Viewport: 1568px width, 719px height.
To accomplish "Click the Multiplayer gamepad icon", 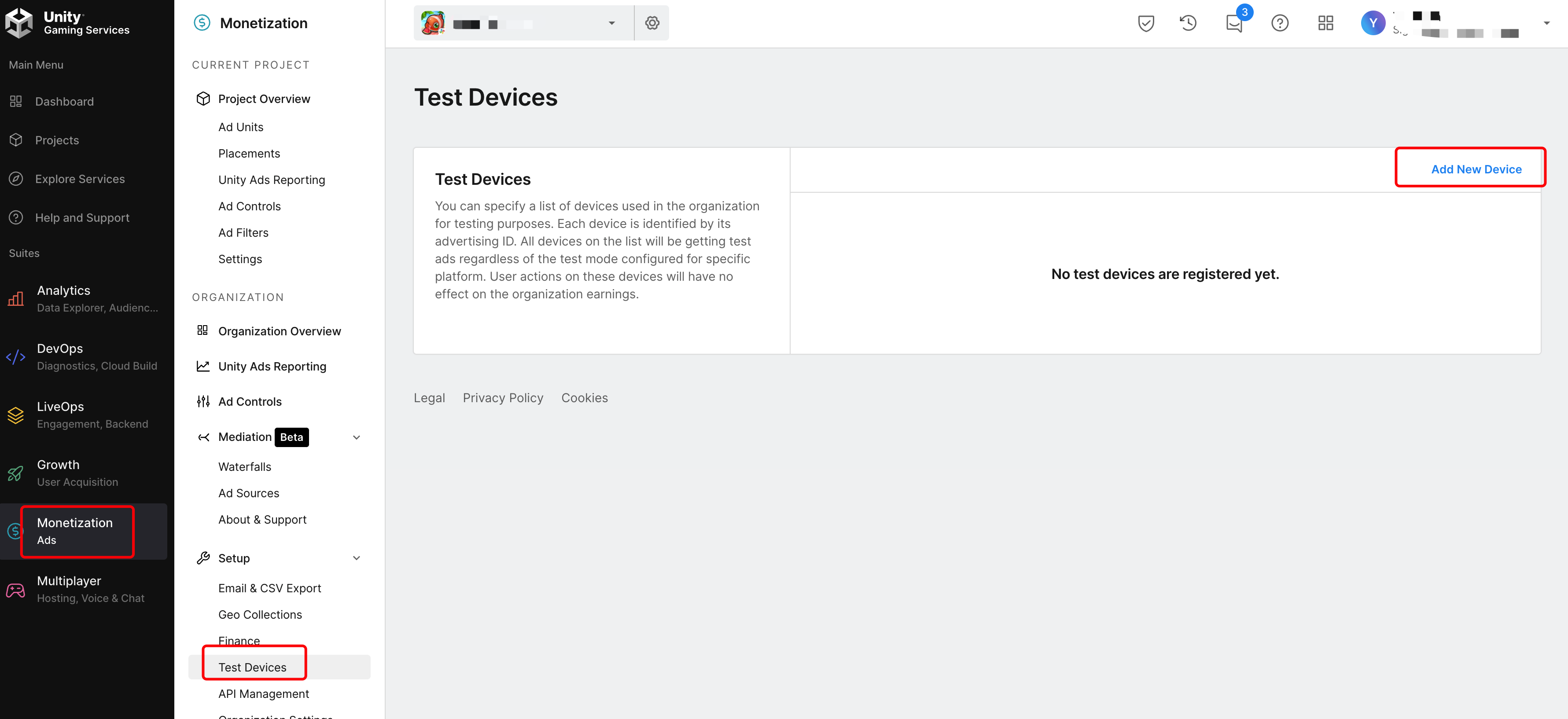I will tap(16, 590).
